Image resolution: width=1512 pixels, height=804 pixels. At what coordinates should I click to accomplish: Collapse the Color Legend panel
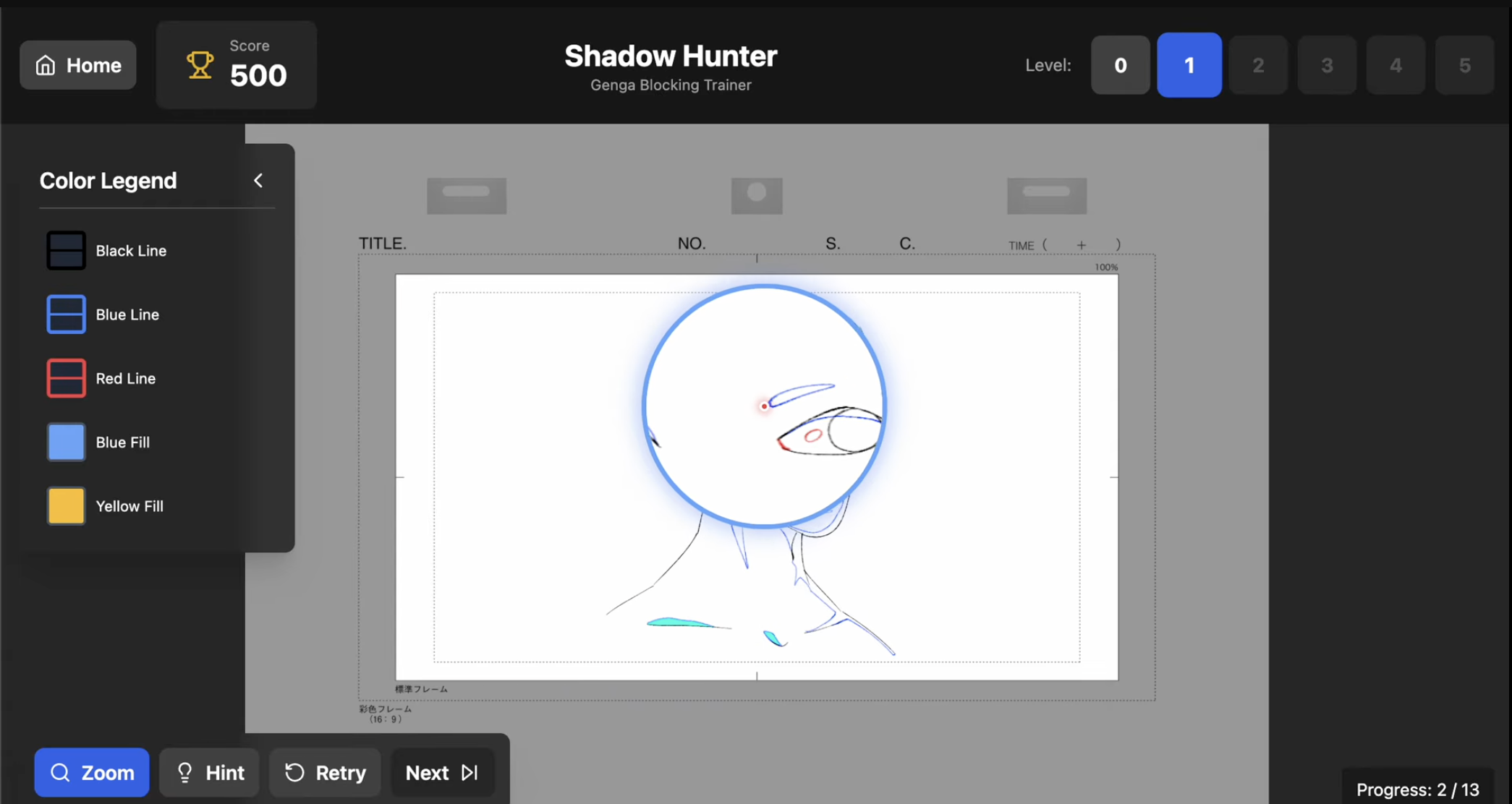tap(258, 180)
